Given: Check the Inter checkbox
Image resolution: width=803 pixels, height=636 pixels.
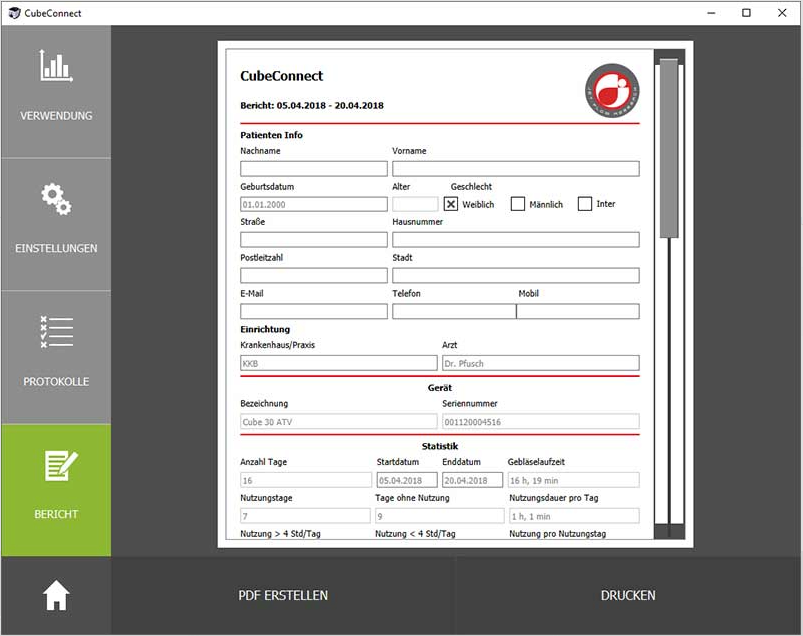Looking at the screenshot, I should coord(585,204).
